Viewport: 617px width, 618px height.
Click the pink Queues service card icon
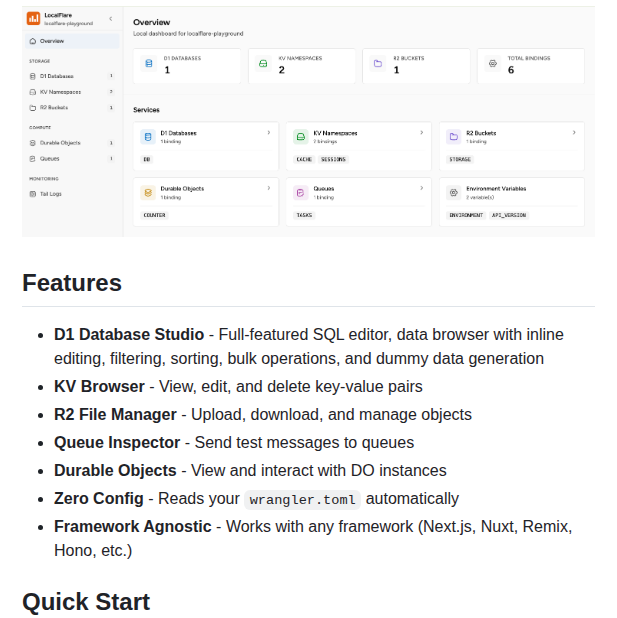pyautogui.click(x=300, y=191)
